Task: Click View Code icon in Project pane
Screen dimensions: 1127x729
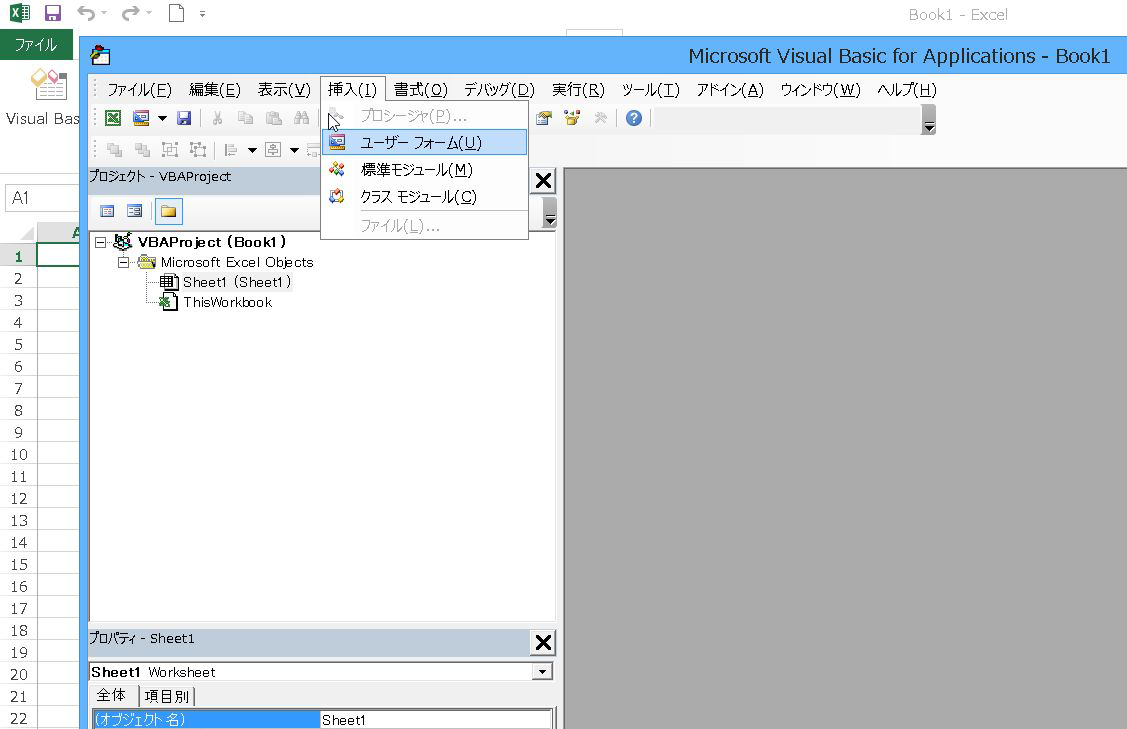Action: [107, 211]
